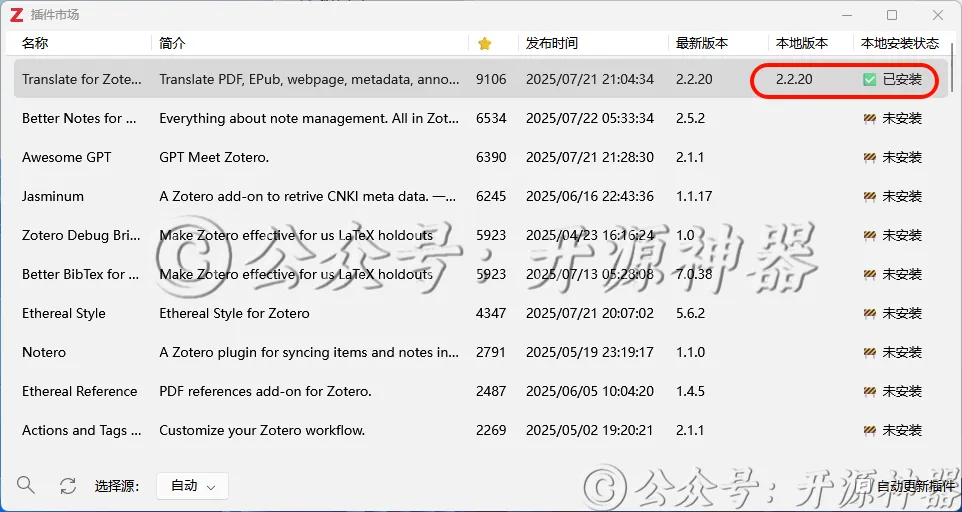Minimize the 插件市场 window
Image resolution: width=962 pixels, height=512 pixels.
pos(847,15)
